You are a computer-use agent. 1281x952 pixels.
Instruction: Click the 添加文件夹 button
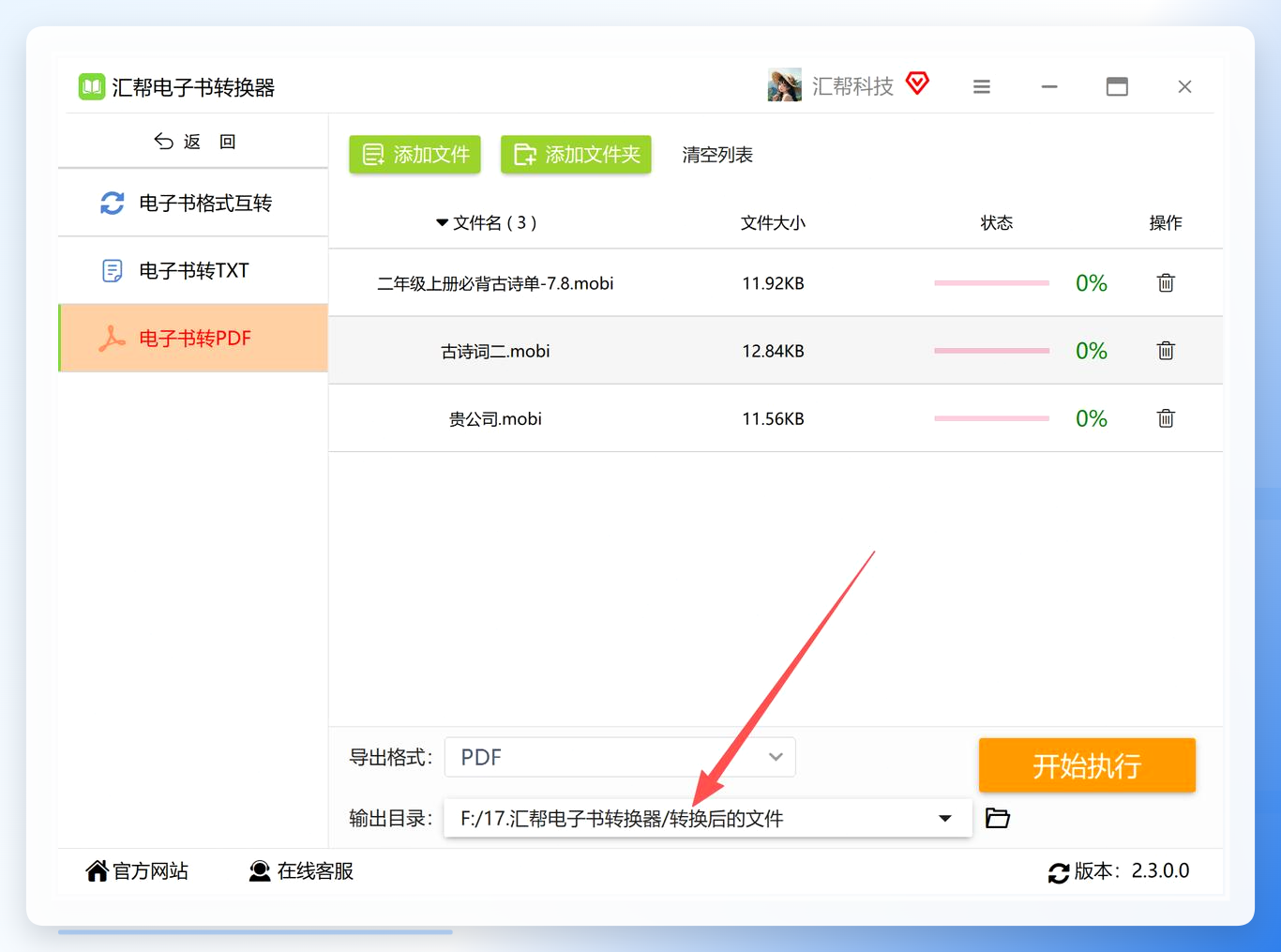[576, 154]
